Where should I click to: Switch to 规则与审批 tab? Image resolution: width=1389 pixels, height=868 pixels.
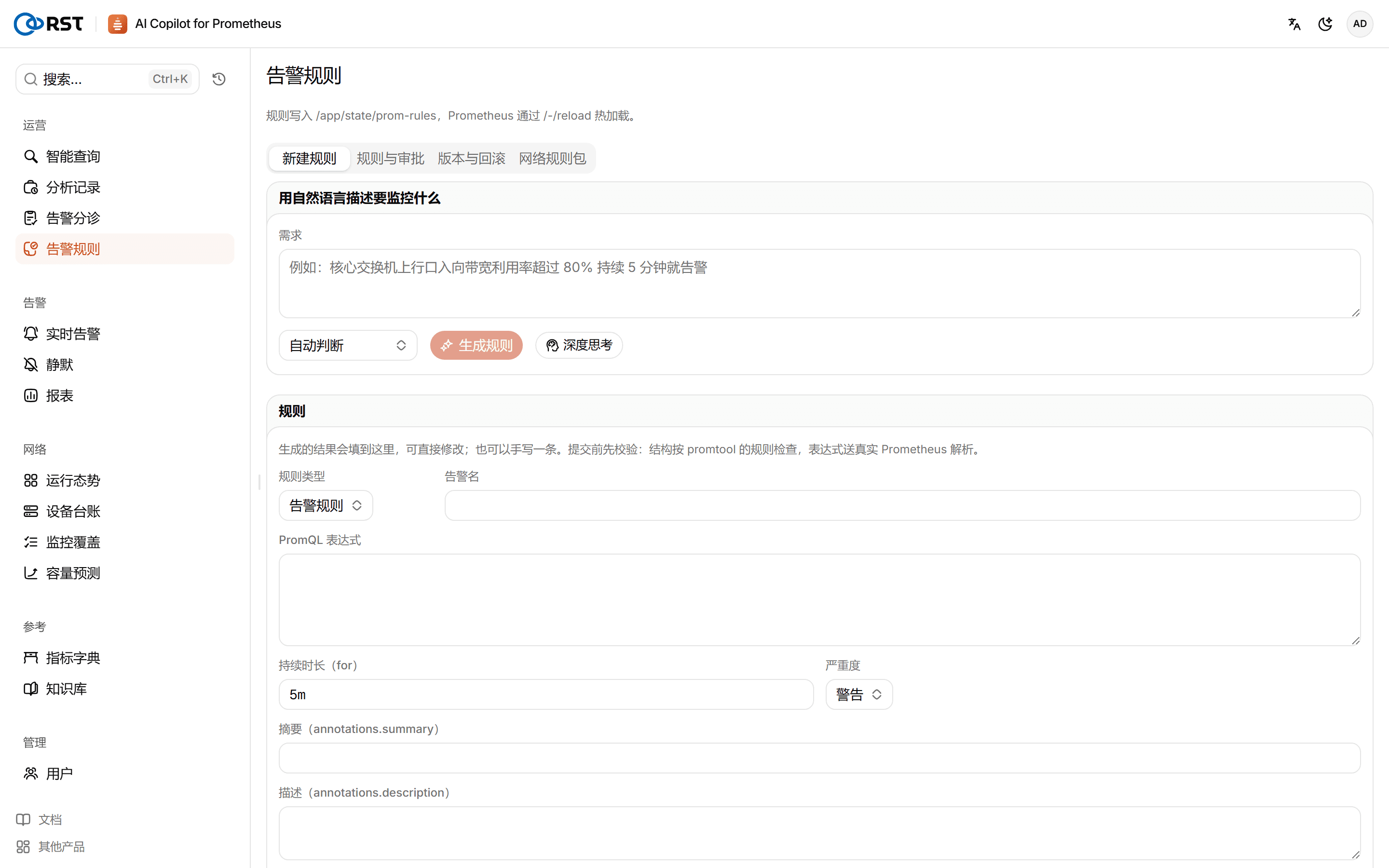(x=390, y=159)
